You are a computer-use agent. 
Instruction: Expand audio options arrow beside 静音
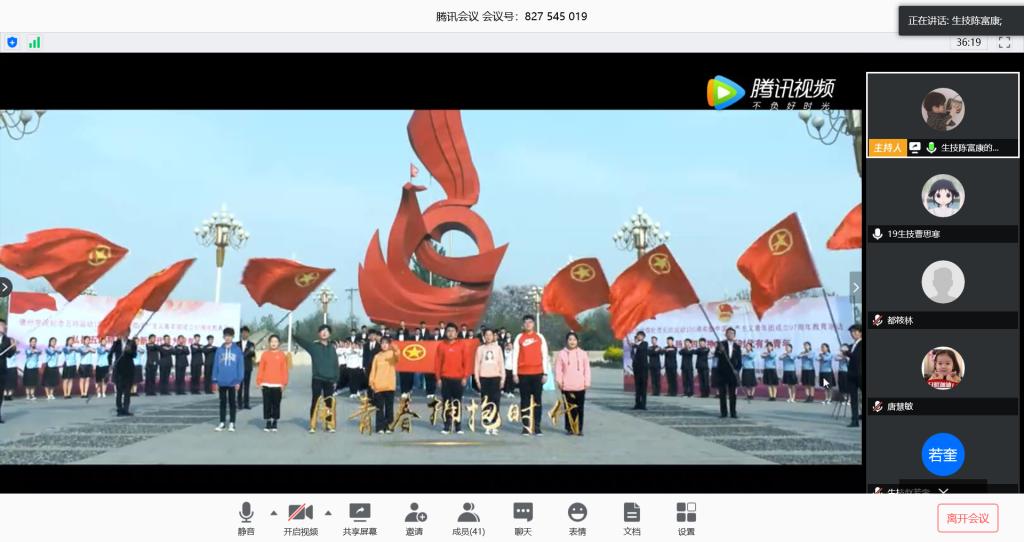pos(274,513)
